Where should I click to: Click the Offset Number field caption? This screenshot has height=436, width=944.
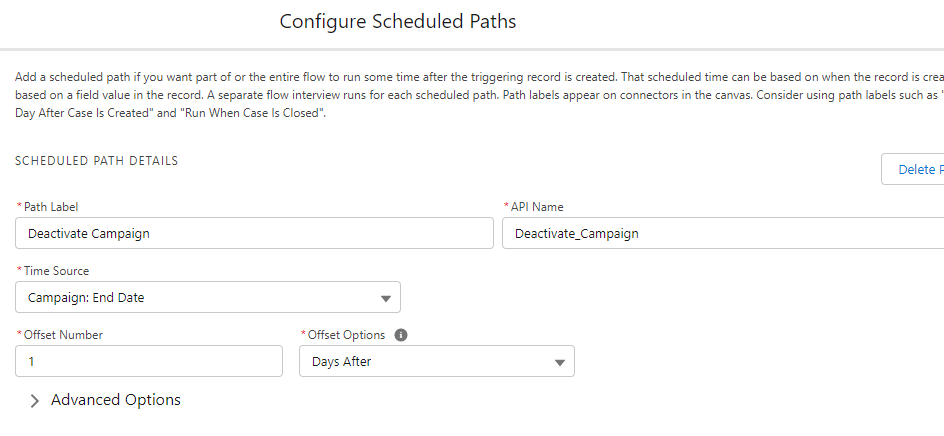[63, 335]
